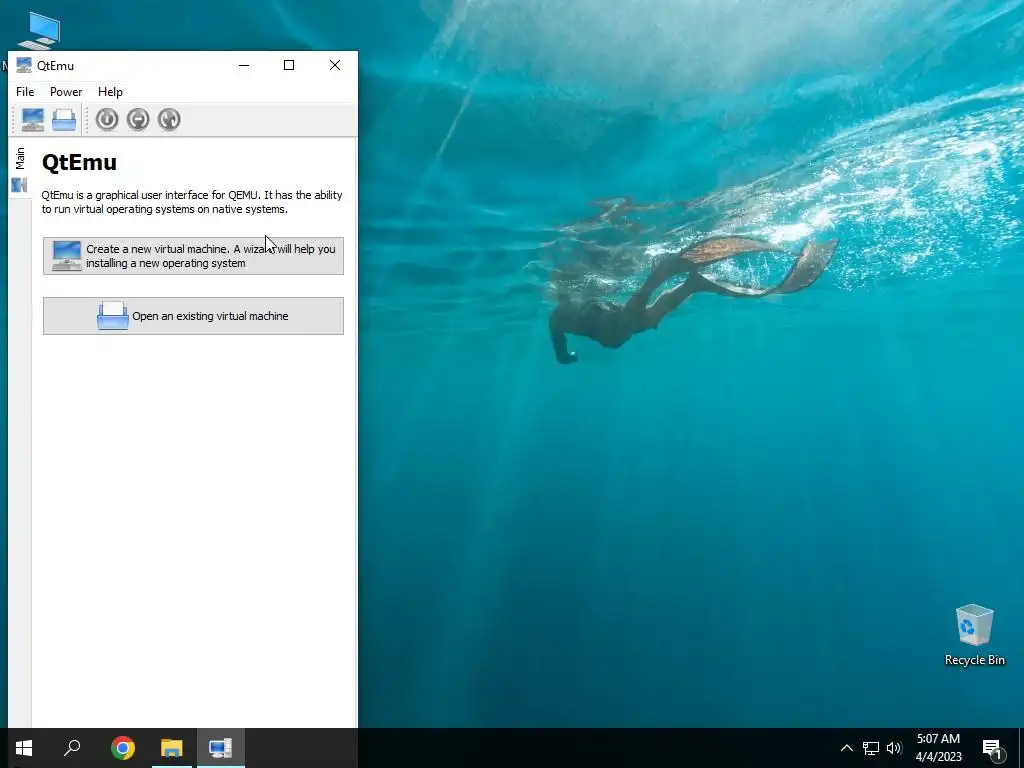Viewport: 1024px width, 768px height.
Task: Open network status tray icon
Action: pyautogui.click(x=871, y=748)
